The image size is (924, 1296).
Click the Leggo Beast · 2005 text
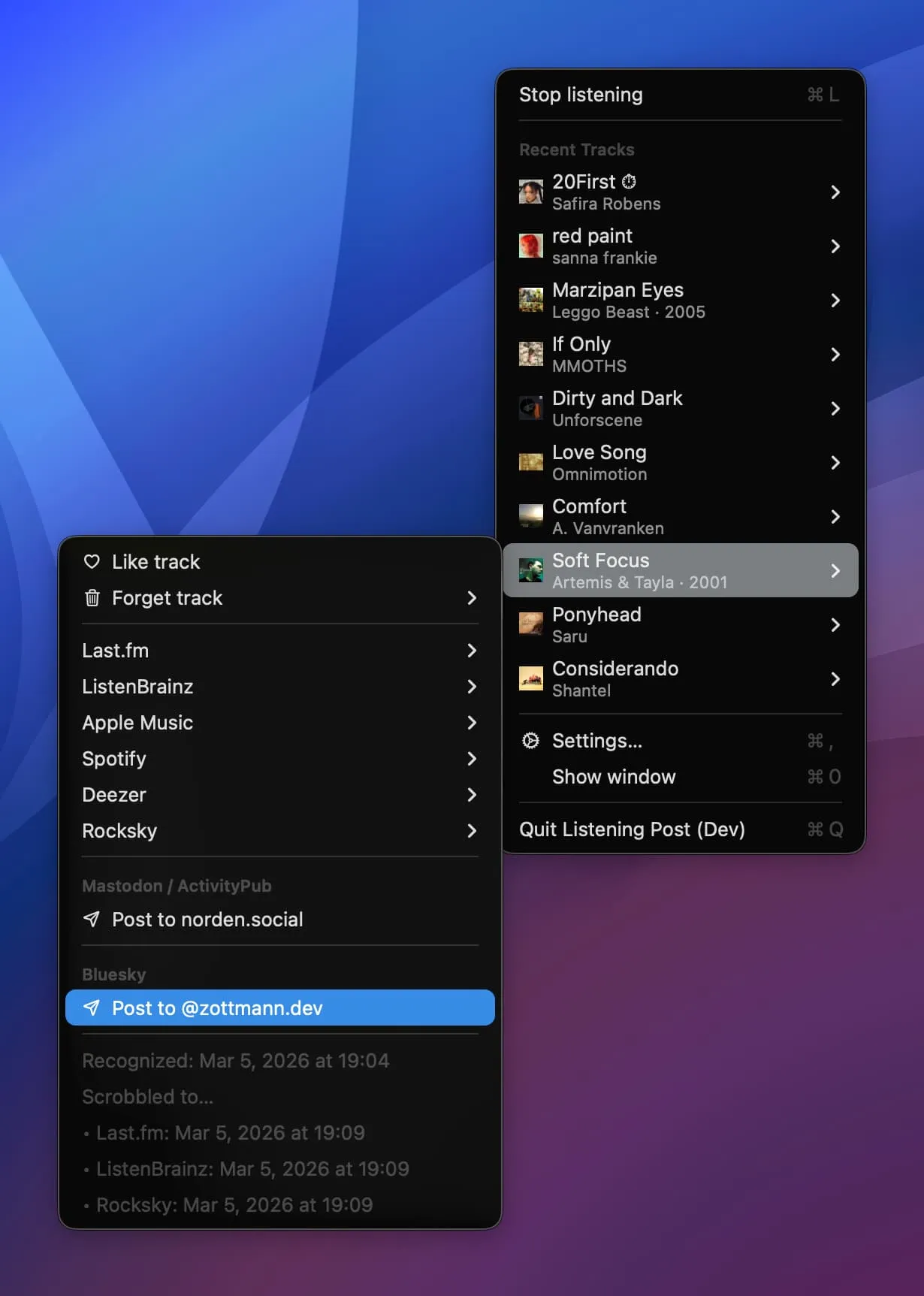pos(629,313)
